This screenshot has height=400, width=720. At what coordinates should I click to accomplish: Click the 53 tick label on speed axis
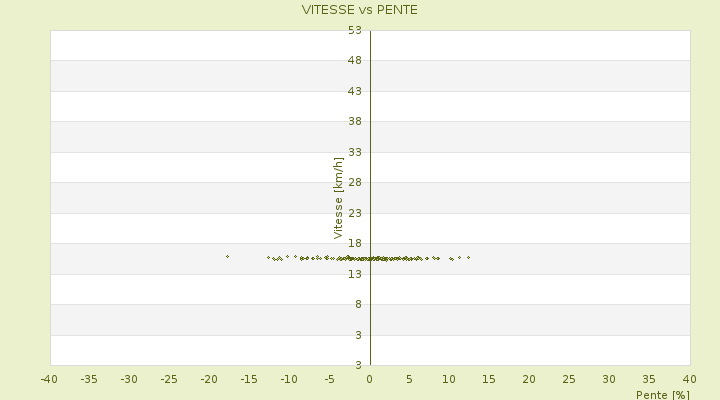[355, 30]
